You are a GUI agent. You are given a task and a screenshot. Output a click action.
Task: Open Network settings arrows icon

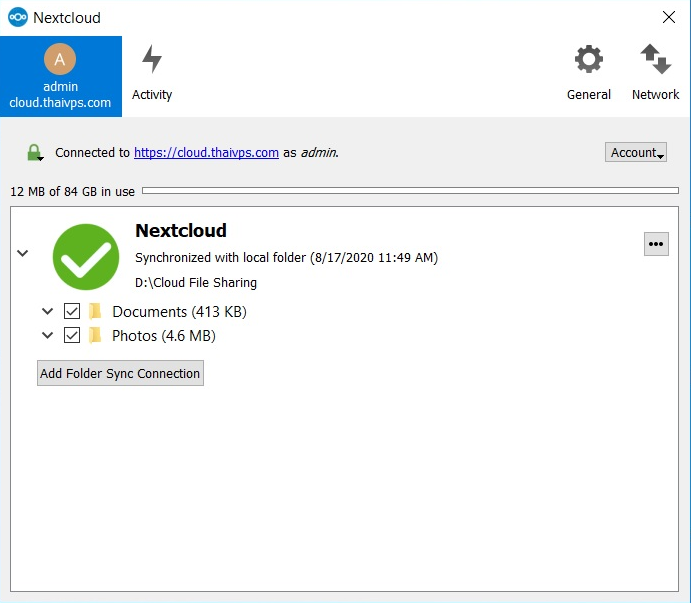pyautogui.click(x=655, y=60)
